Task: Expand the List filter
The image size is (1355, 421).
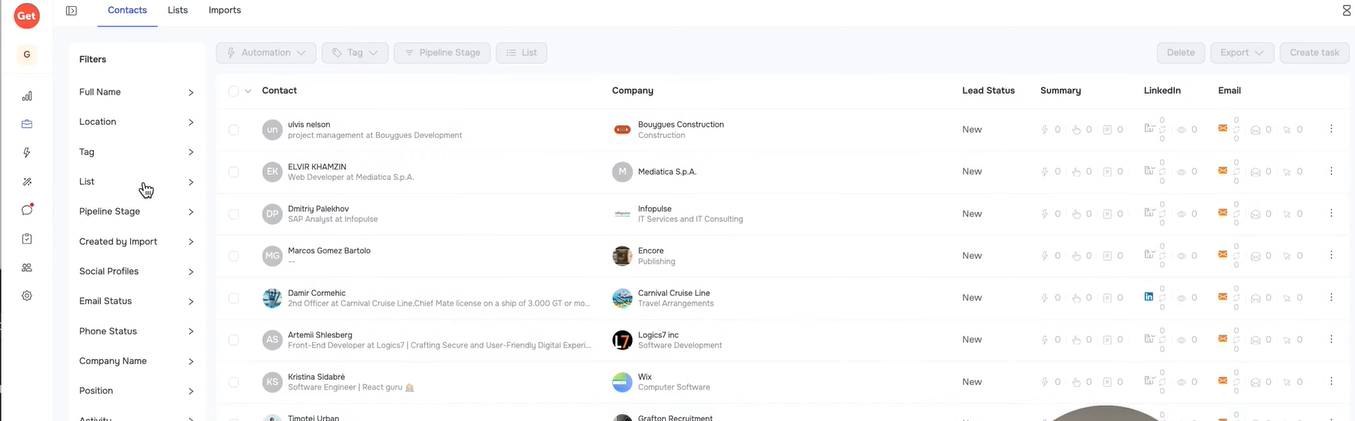Action: 137,182
